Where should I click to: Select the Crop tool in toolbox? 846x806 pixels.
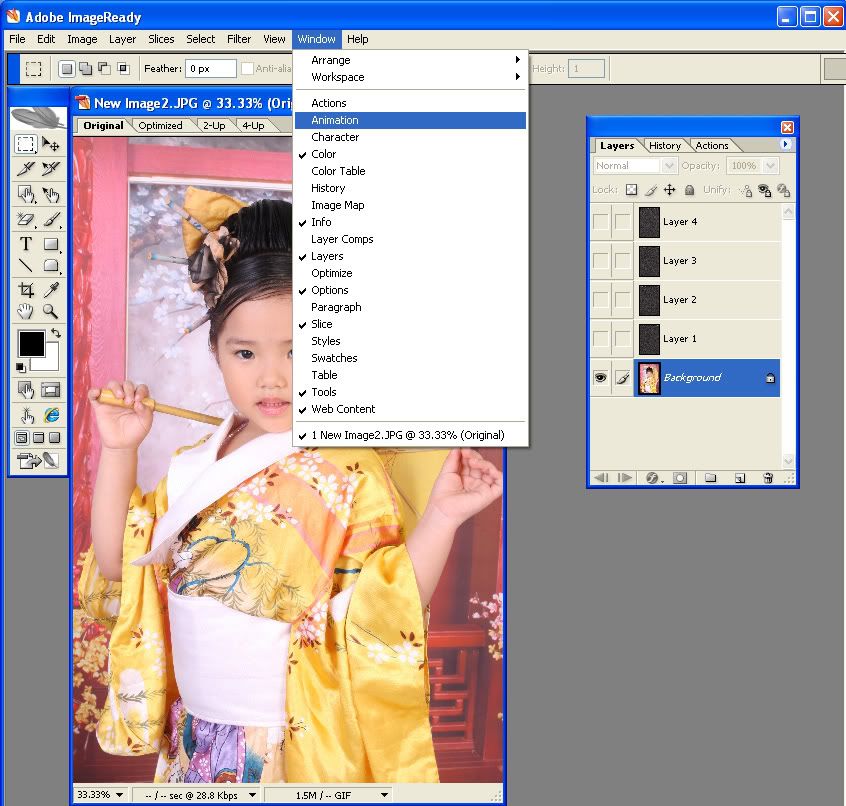coord(26,289)
